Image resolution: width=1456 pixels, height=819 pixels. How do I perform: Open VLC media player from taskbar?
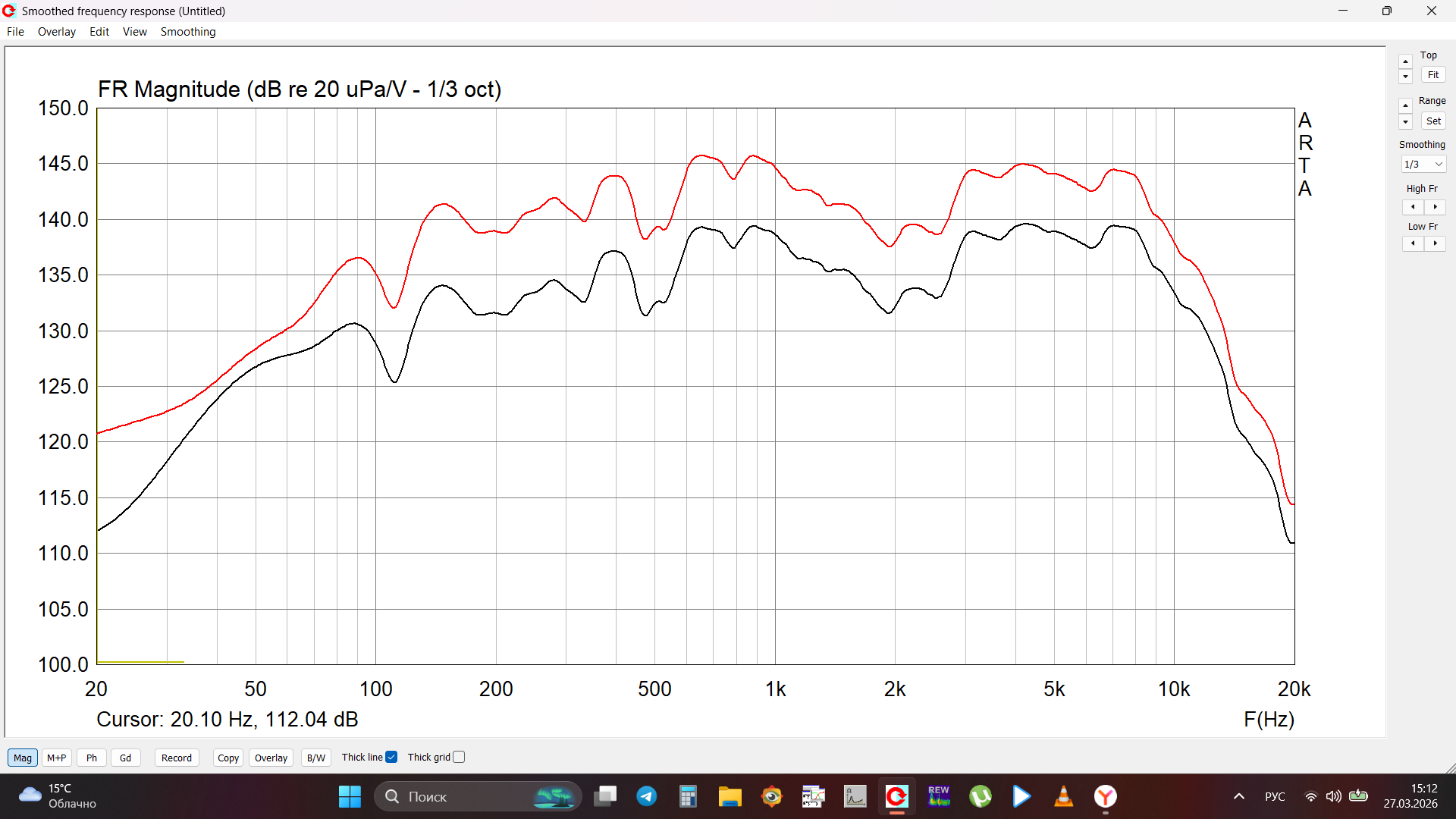[1063, 796]
